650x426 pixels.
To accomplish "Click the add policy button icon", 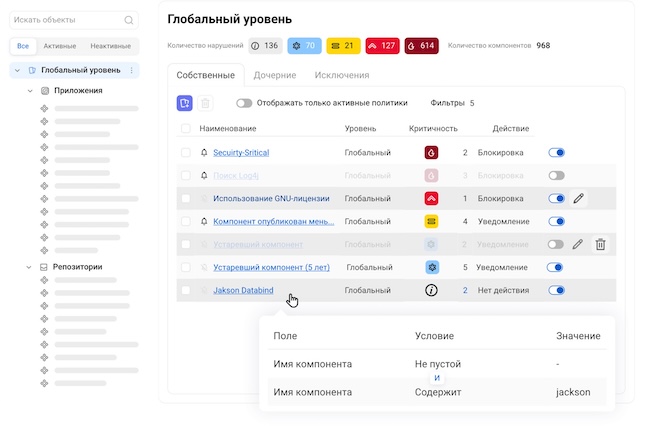I will [x=184, y=103].
